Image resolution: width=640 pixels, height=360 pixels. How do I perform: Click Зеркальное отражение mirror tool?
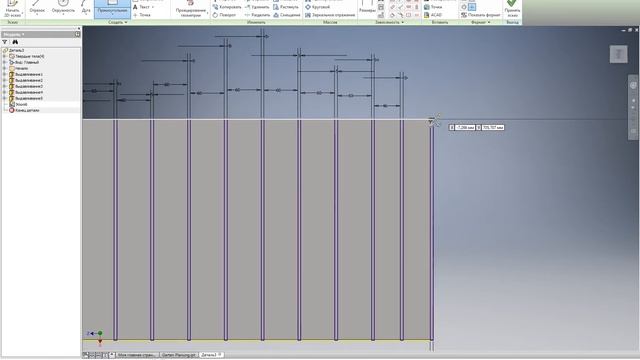click(330, 15)
